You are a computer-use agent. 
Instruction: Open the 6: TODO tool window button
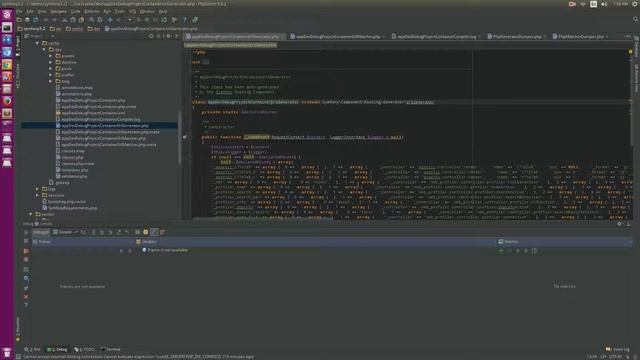pyautogui.click(x=84, y=349)
